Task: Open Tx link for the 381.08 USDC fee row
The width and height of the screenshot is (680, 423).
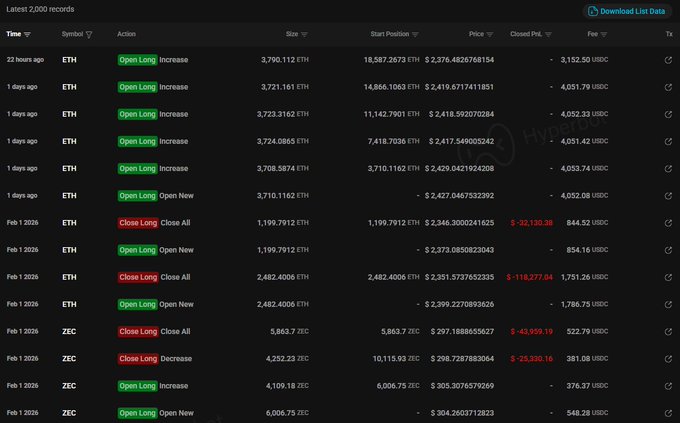Action: [x=668, y=359]
